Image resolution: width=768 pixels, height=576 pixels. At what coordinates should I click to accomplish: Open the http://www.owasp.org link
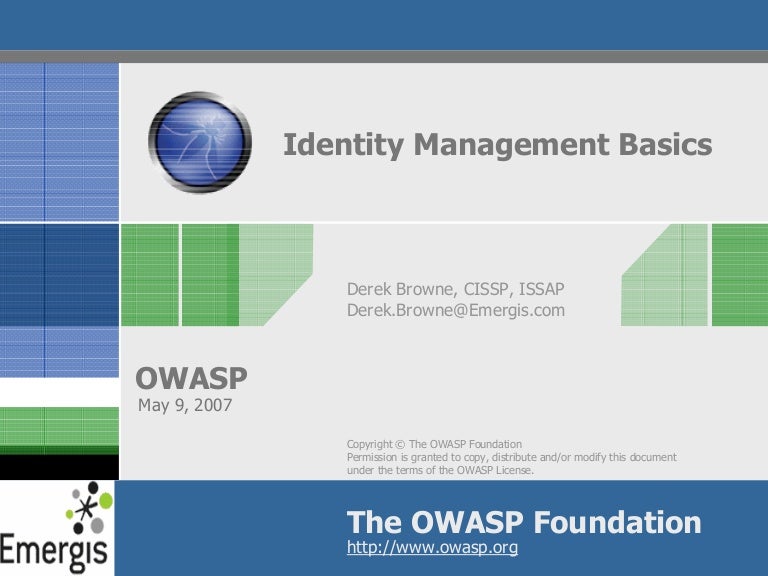tap(432, 548)
